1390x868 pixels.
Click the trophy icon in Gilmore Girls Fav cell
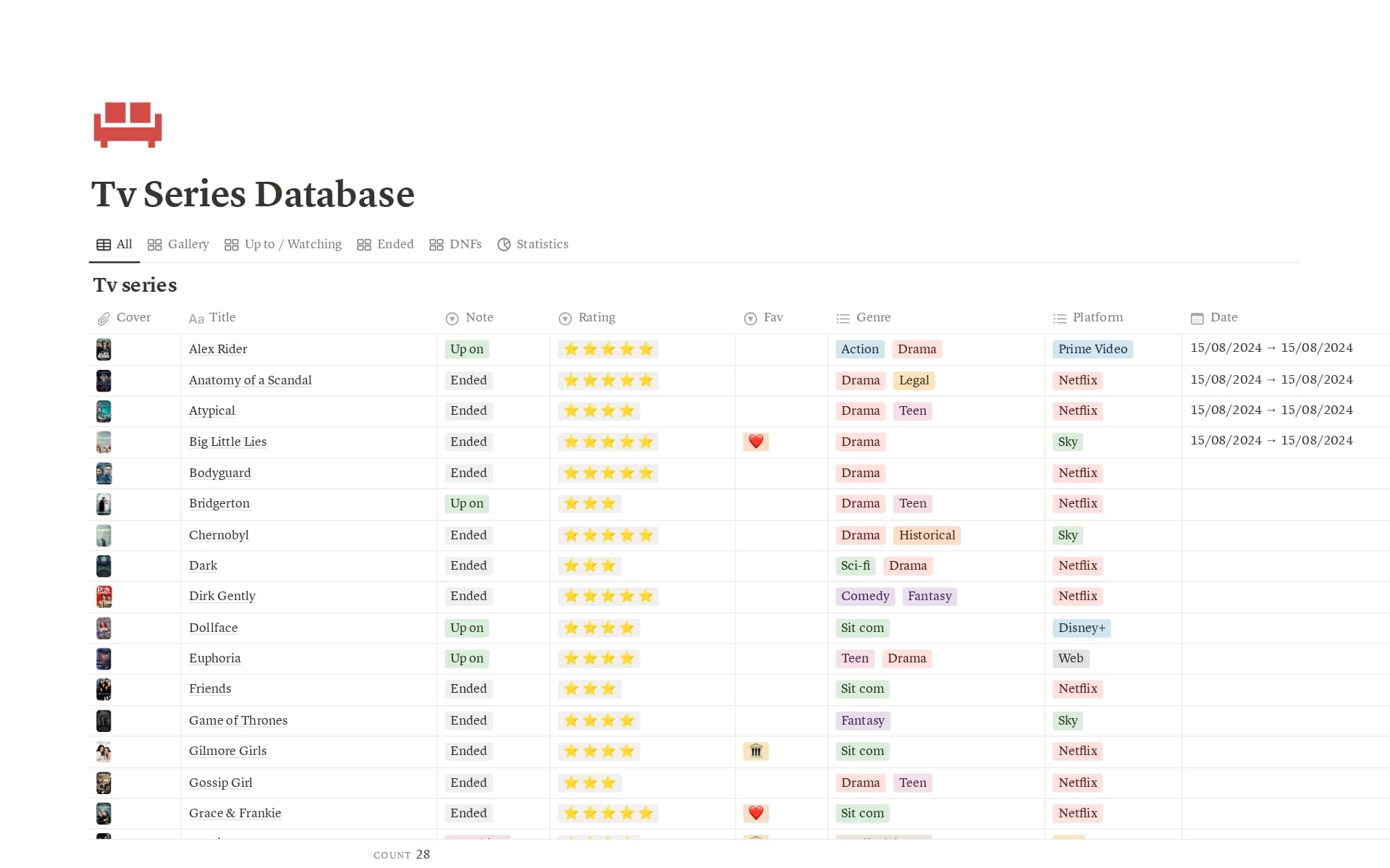(756, 751)
